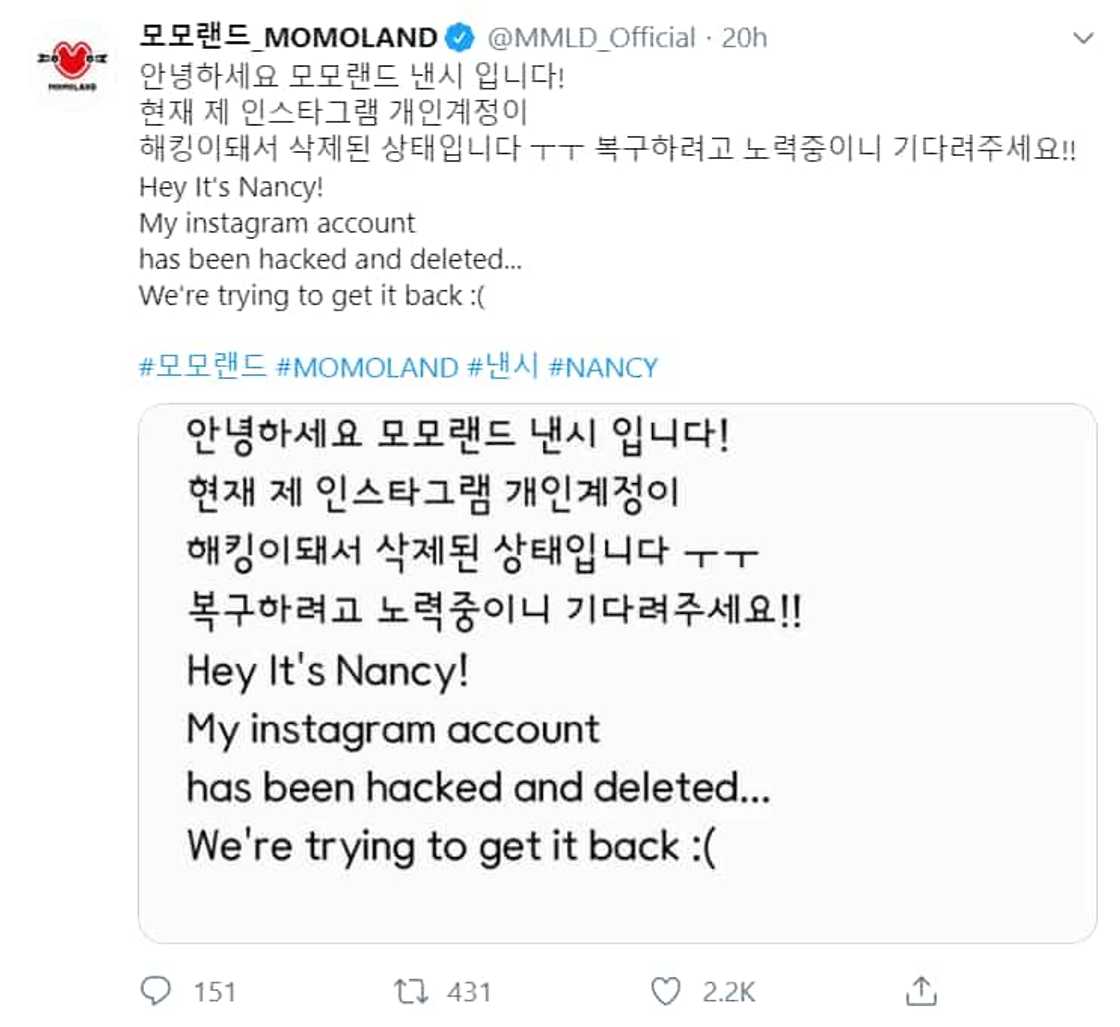Click the 2.2K likes count
This screenshot has width=1120, height=1027.
pyautogui.click(x=728, y=991)
